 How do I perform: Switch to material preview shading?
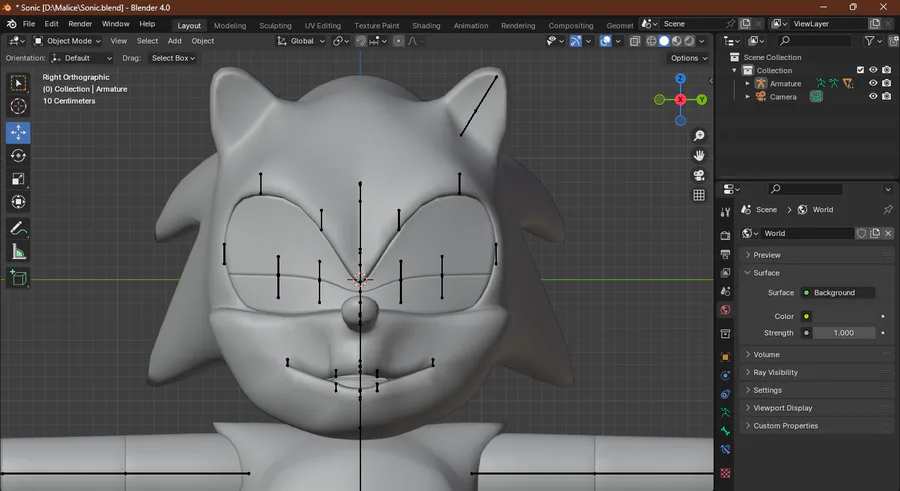click(677, 41)
